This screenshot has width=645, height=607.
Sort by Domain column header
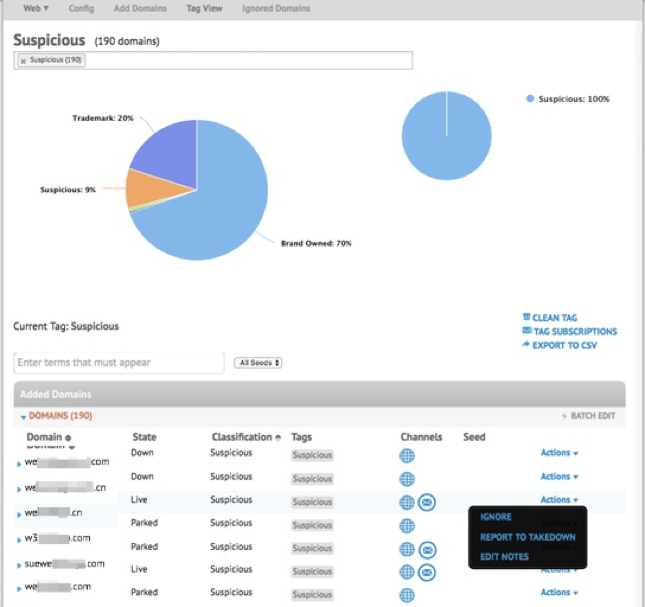(x=49, y=437)
